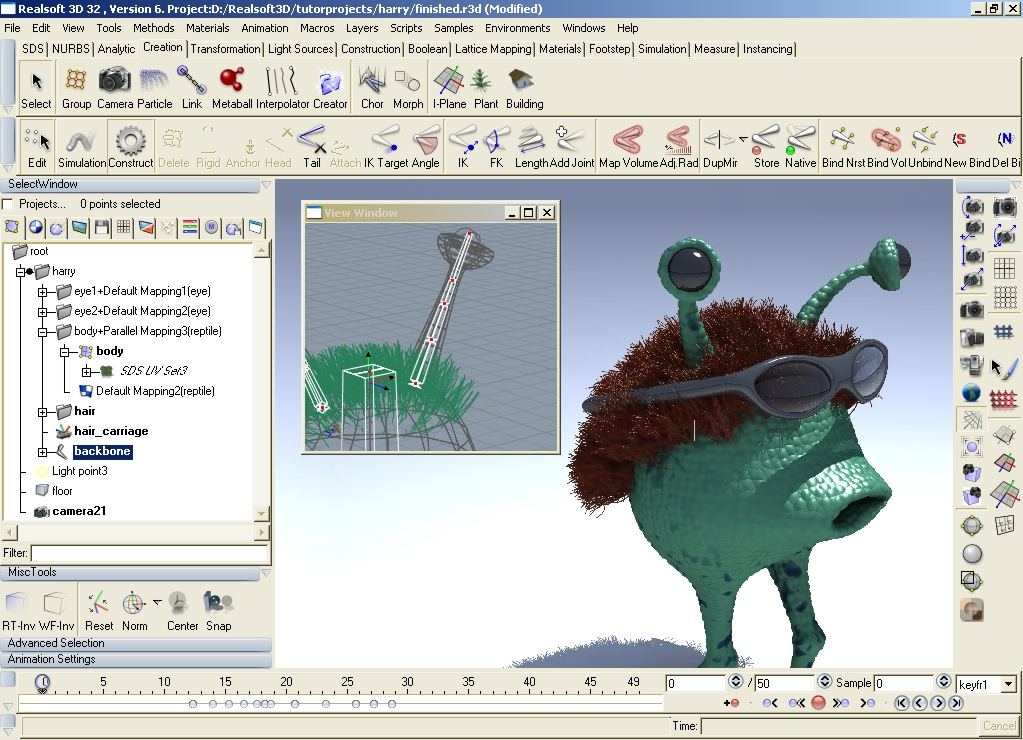Switch to the Lattice Mapping tab
The width and height of the screenshot is (1023, 740).
[493, 48]
